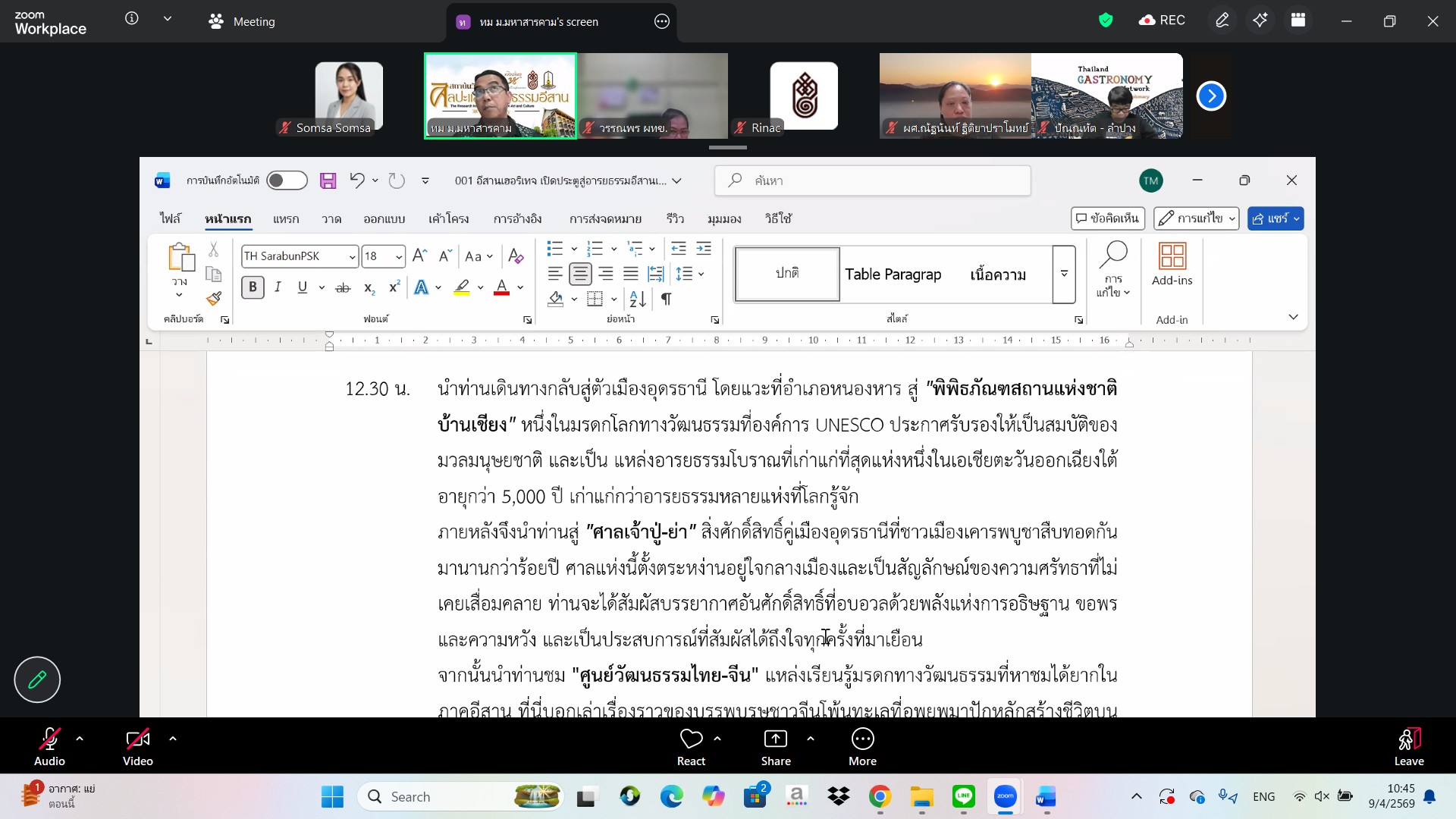Toggle Bold formatting button

point(253,287)
